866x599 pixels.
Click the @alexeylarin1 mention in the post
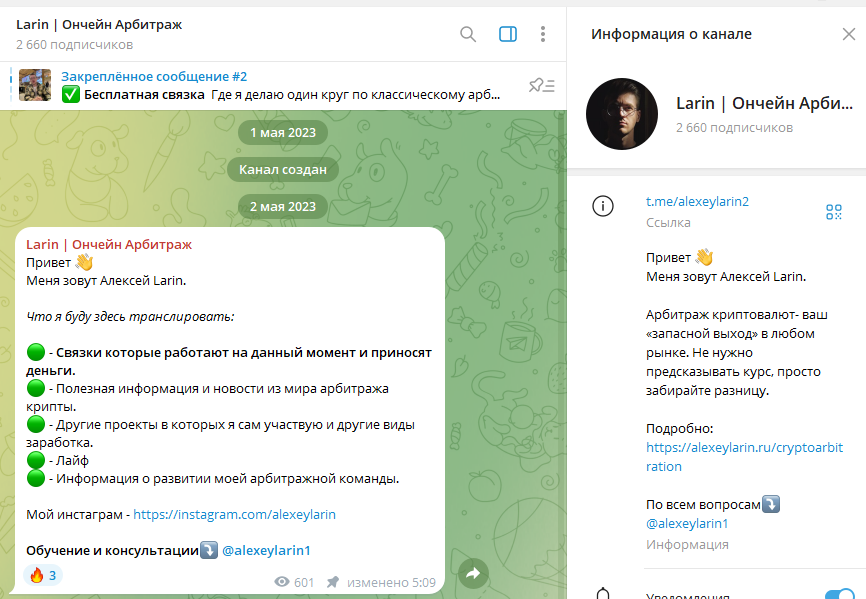tap(265, 550)
